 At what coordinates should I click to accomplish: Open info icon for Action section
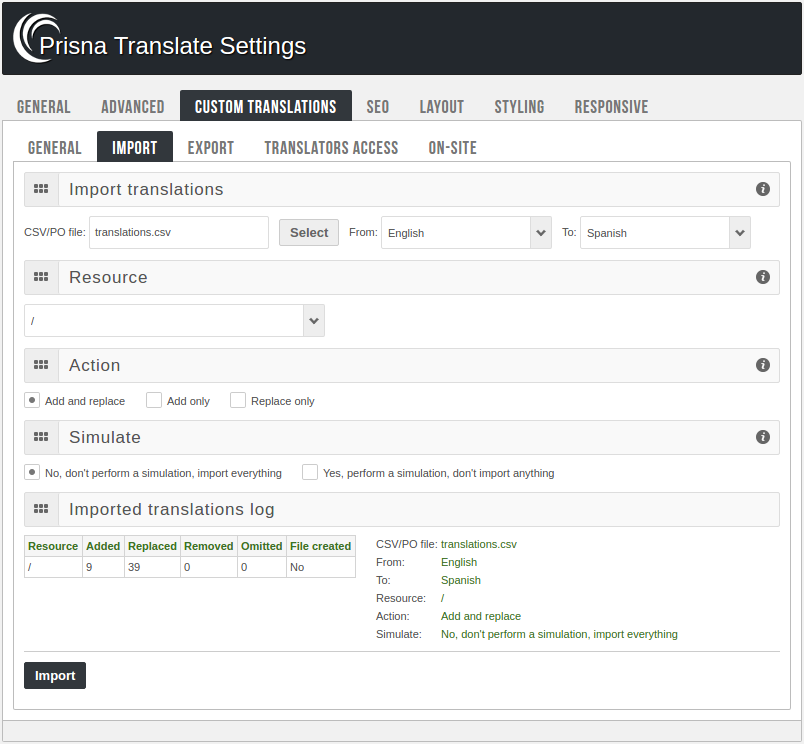tap(762, 365)
